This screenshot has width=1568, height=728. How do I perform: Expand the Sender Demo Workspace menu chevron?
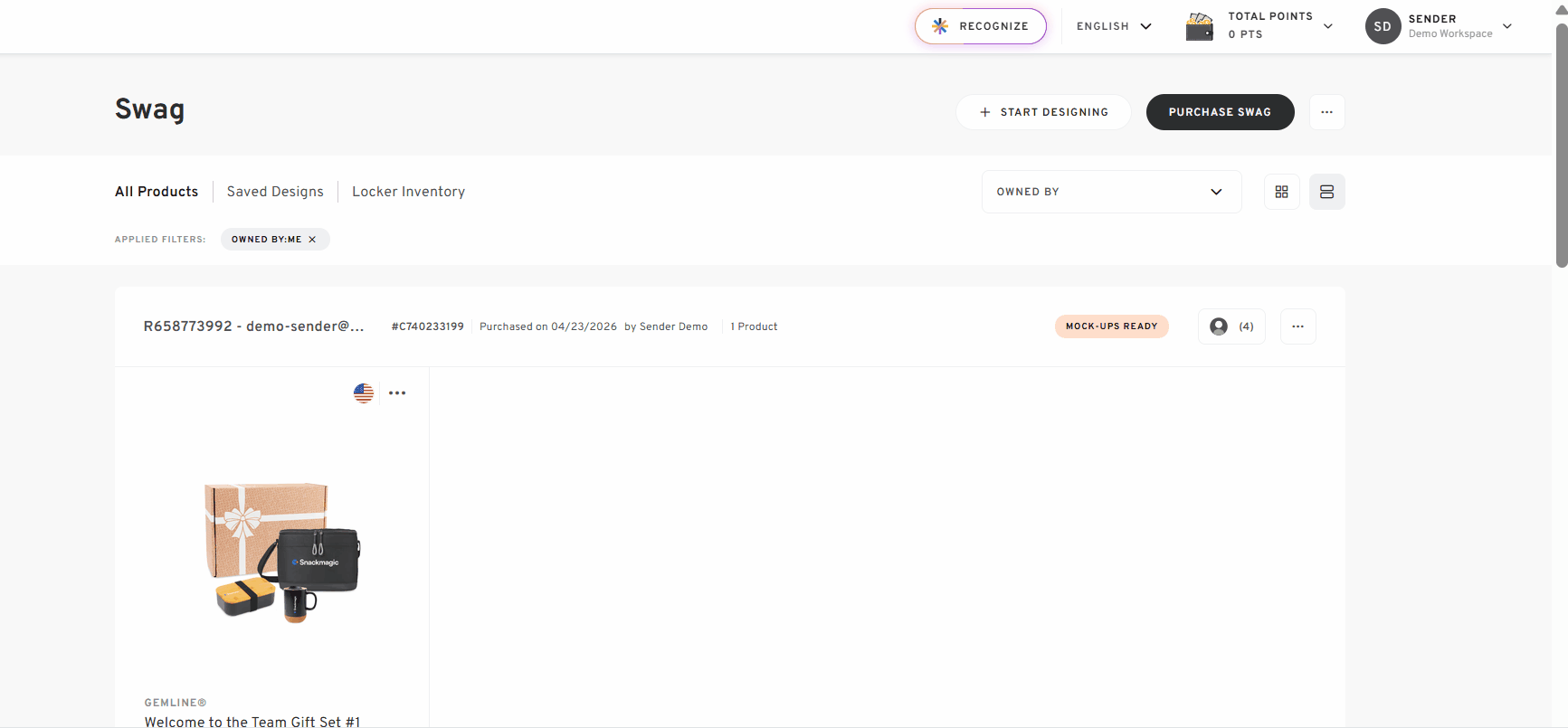(x=1507, y=26)
